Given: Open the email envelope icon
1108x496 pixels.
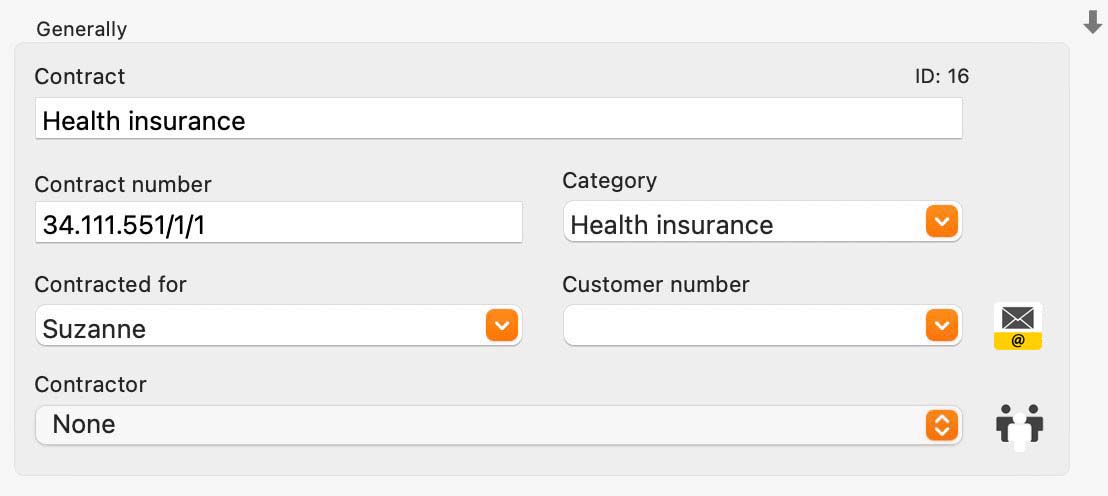Looking at the screenshot, I should point(1018,326).
